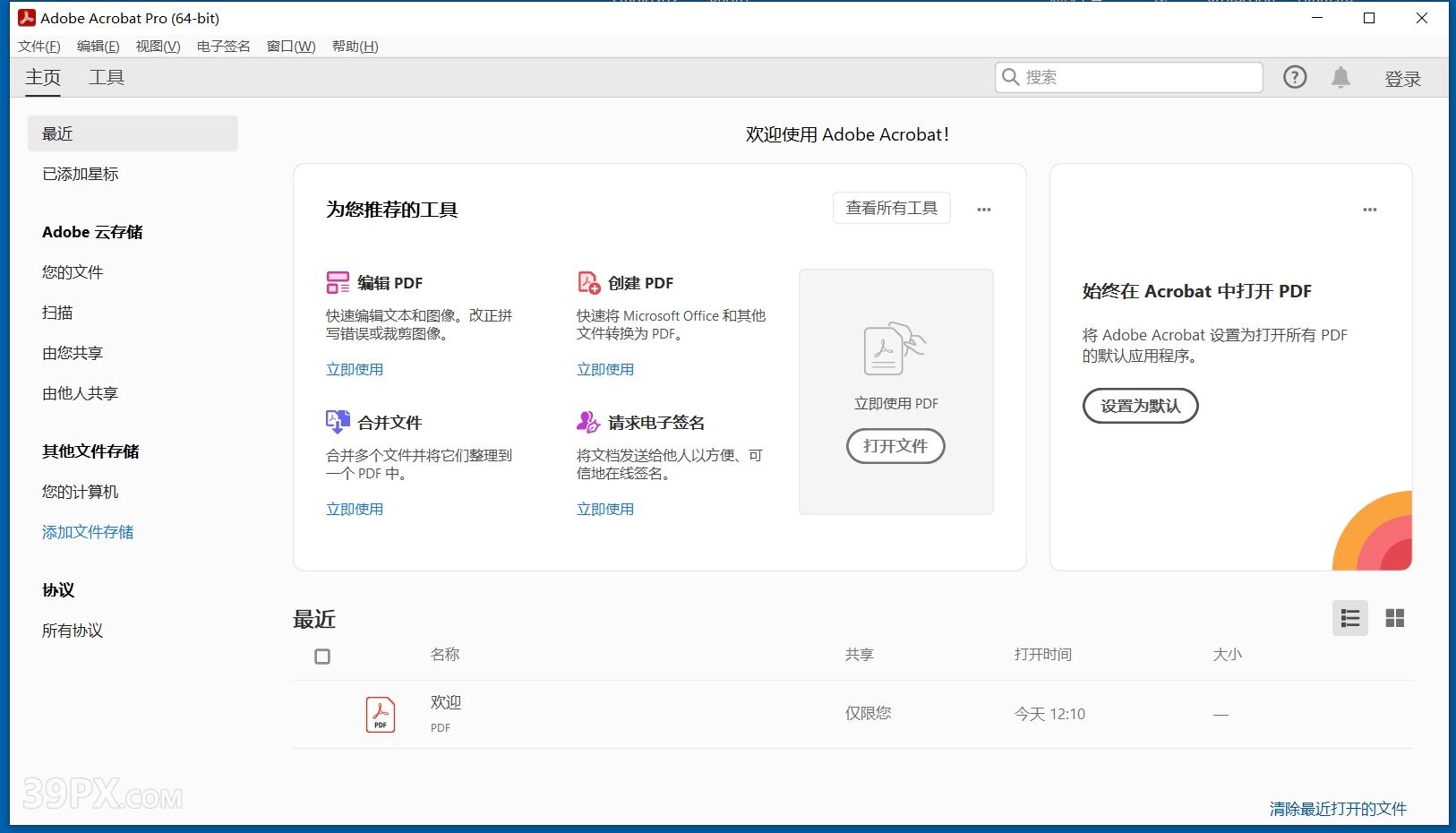The image size is (1456, 833).
Task: Click the magnifier icon in search box
Action: tap(1011, 77)
